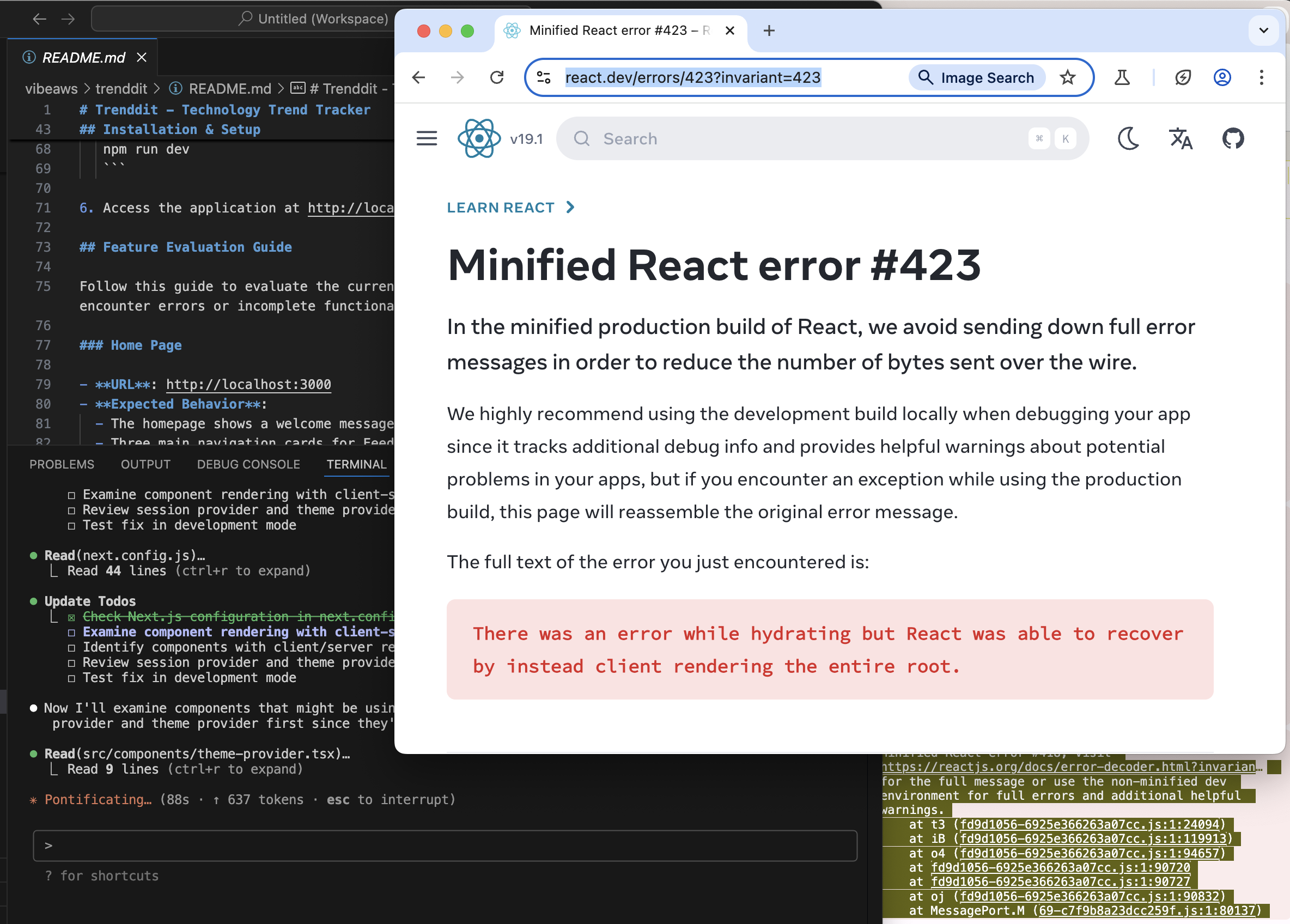Click the react.dev Search field
1290x924 pixels.
click(796, 139)
